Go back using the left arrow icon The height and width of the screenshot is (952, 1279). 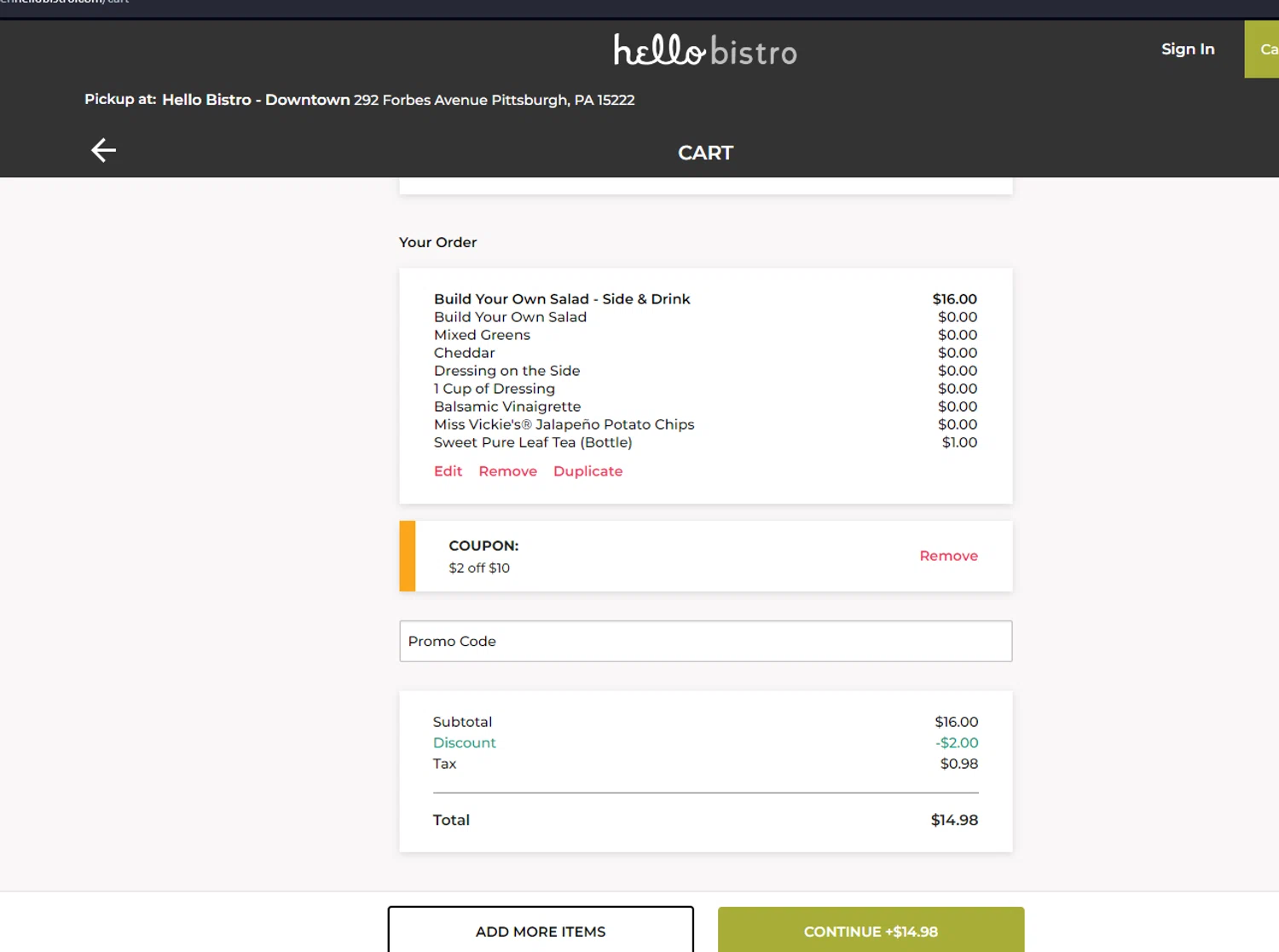coord(103,150)
